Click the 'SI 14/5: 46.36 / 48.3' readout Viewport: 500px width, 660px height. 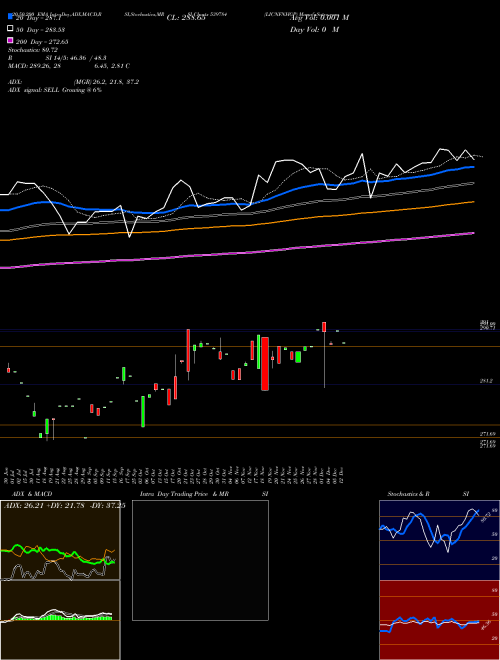point(76,58)
